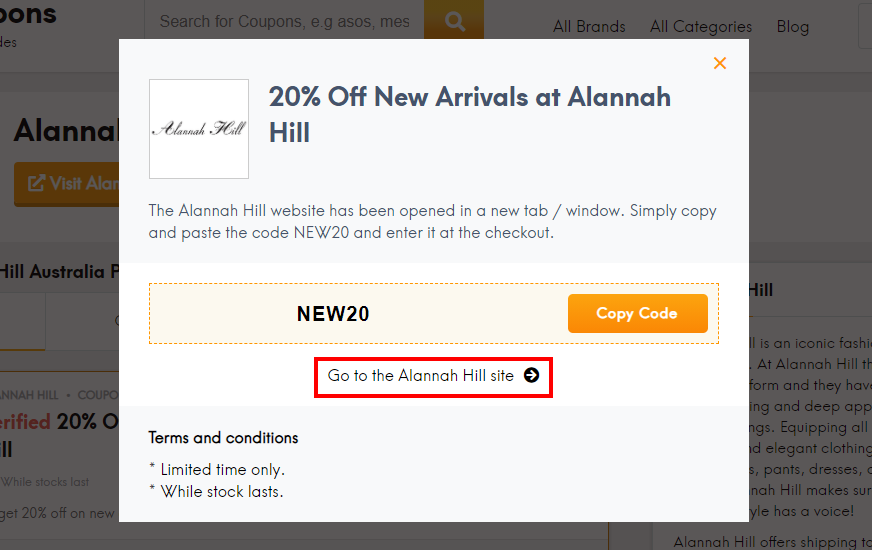Viewport: 872px width, 550px height.
Task: Click the site logo text at top left
Action: pos(28,14)
